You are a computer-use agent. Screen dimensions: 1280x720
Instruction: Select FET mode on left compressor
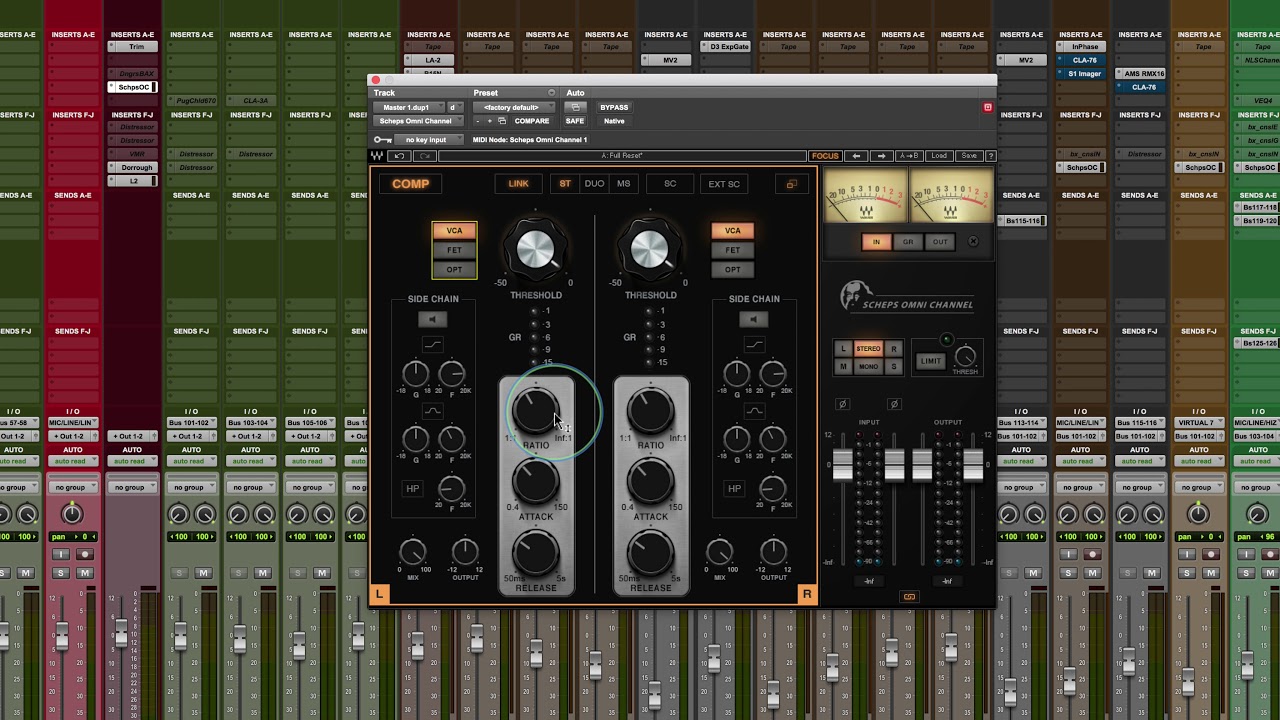tap(454, 250)
